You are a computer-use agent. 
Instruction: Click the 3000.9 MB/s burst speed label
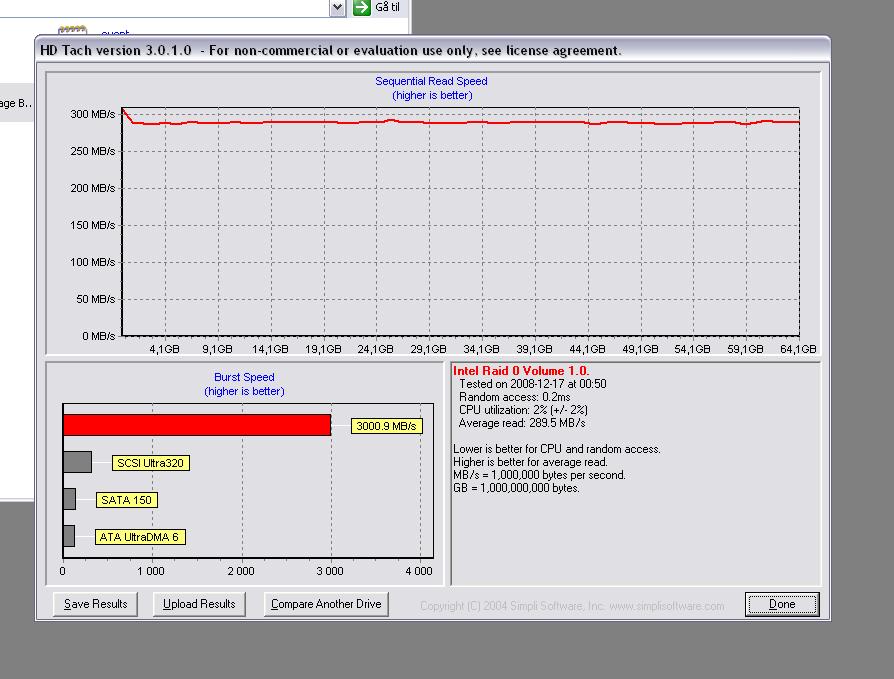pos(387,426)
